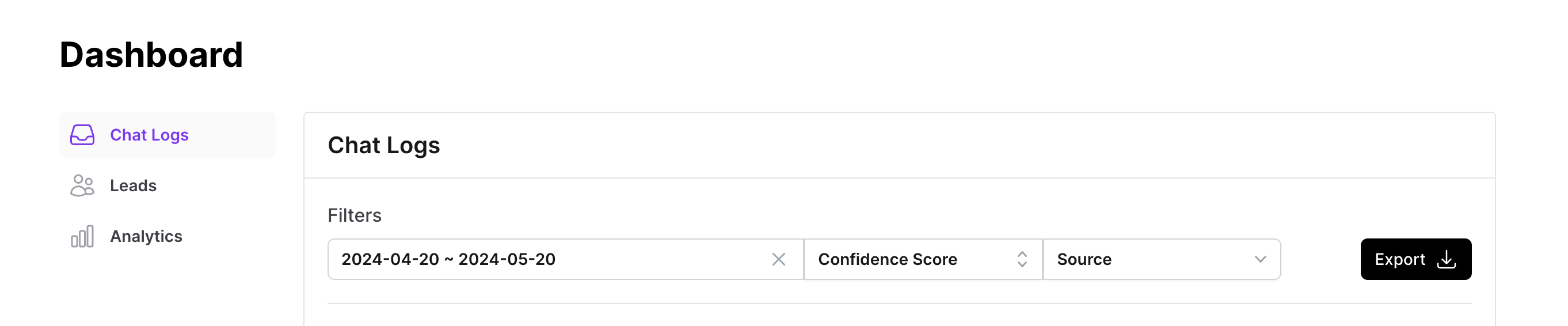Open the Confidence Score dropdown
Viewport: 1568px width, 326px height.
tap(923, 259)
